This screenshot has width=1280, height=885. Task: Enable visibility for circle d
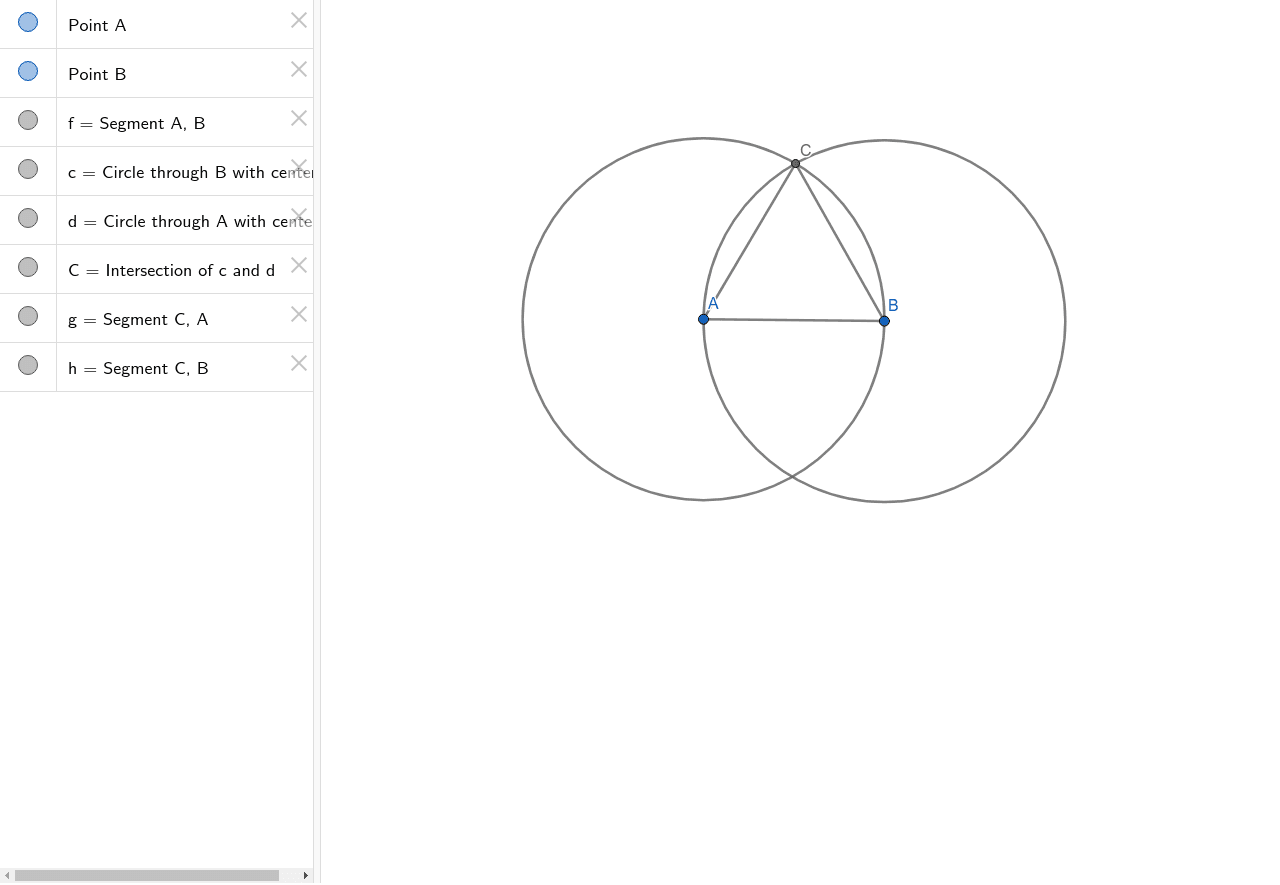[27, 217]
